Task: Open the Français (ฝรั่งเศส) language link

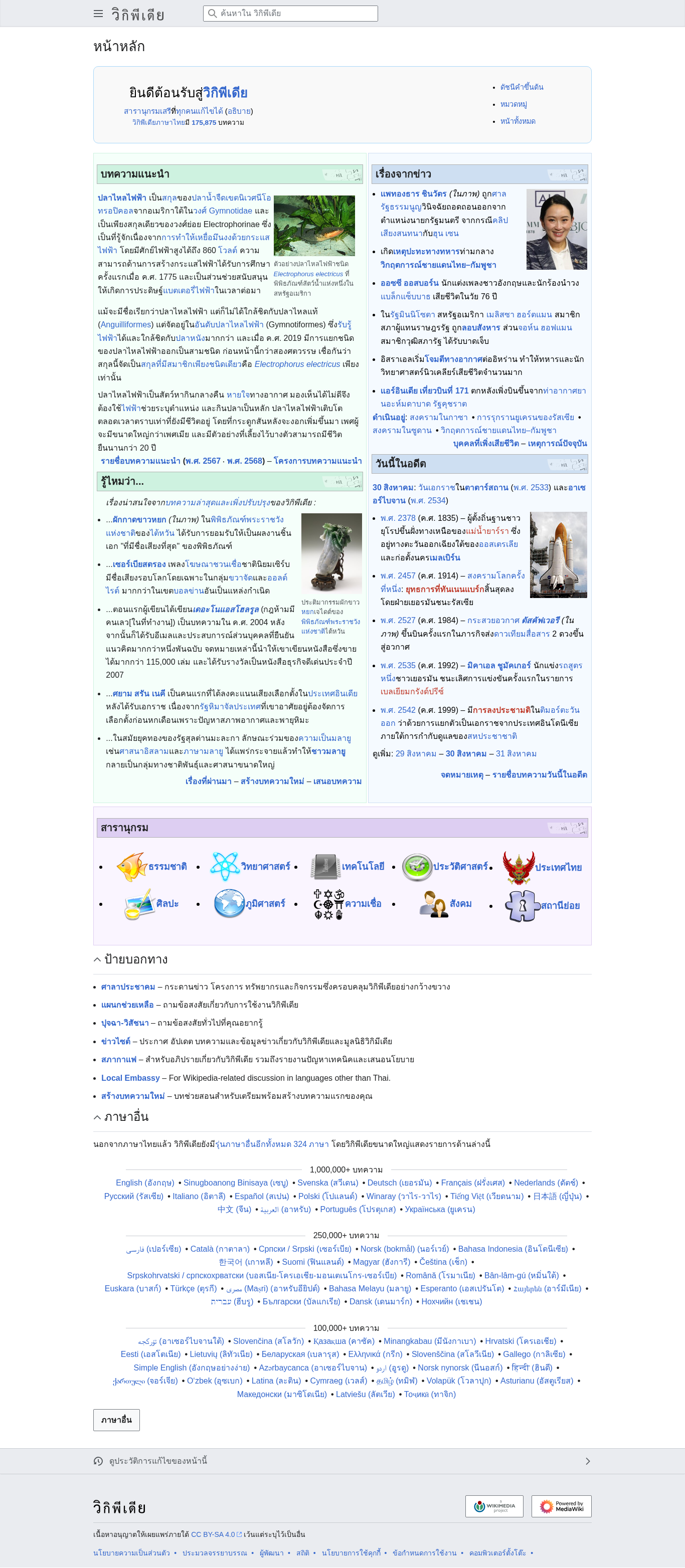Action: click(472, 1183)
